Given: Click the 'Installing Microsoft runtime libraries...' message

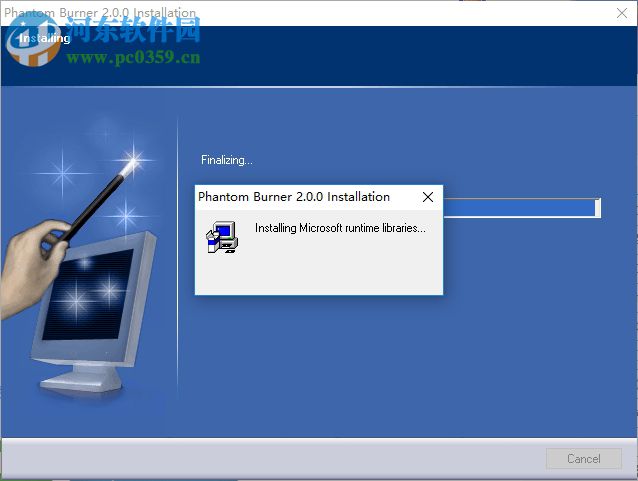Looking at the screenshot, I should click(x=340, y=228).
